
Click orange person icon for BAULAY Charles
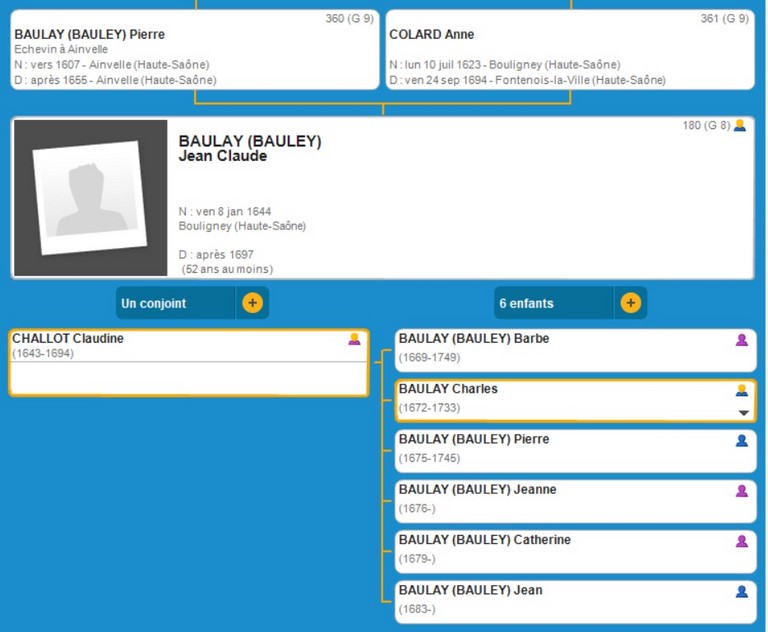(742, 390)
